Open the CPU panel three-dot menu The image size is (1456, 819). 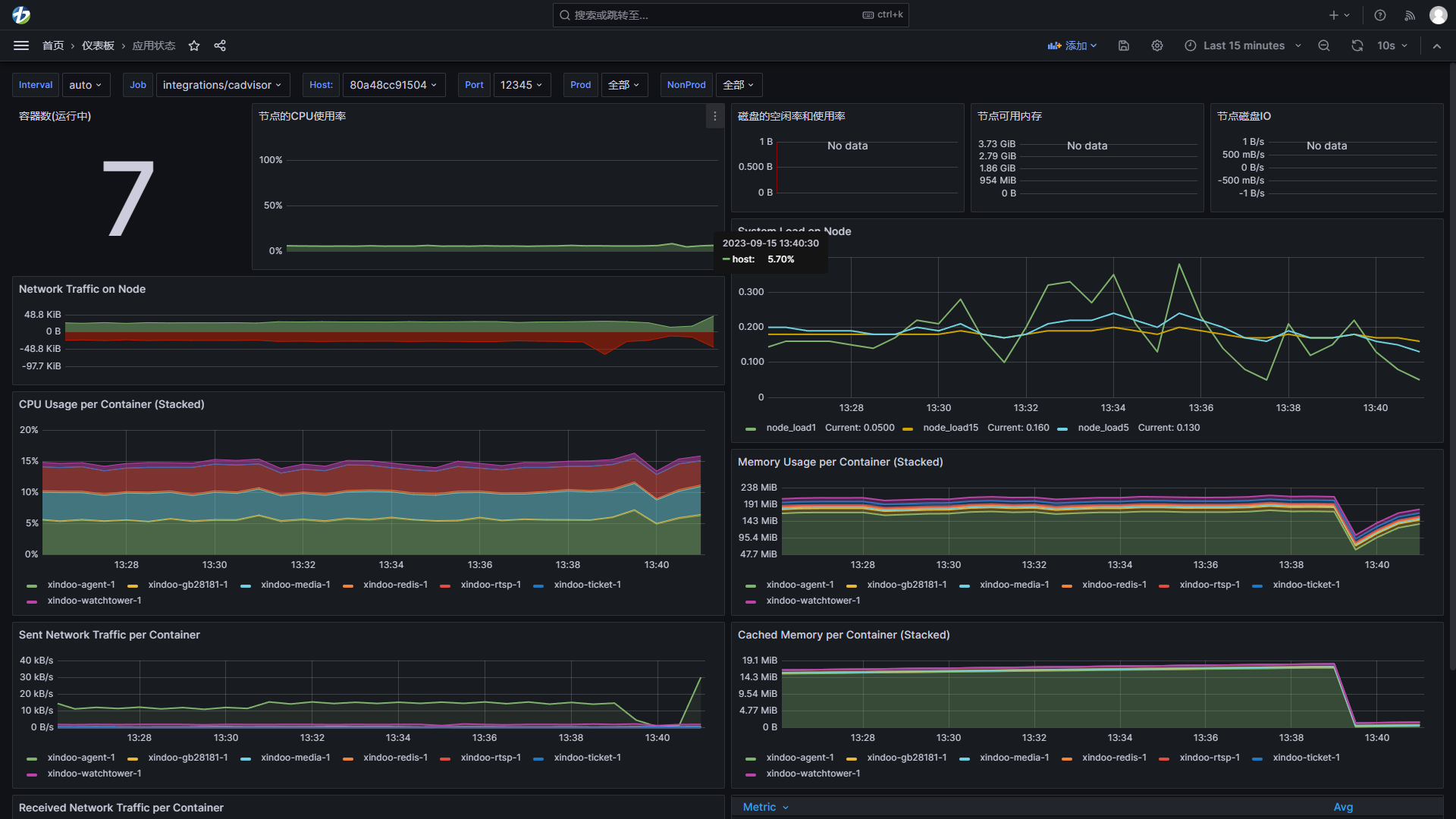coord(714,117)
